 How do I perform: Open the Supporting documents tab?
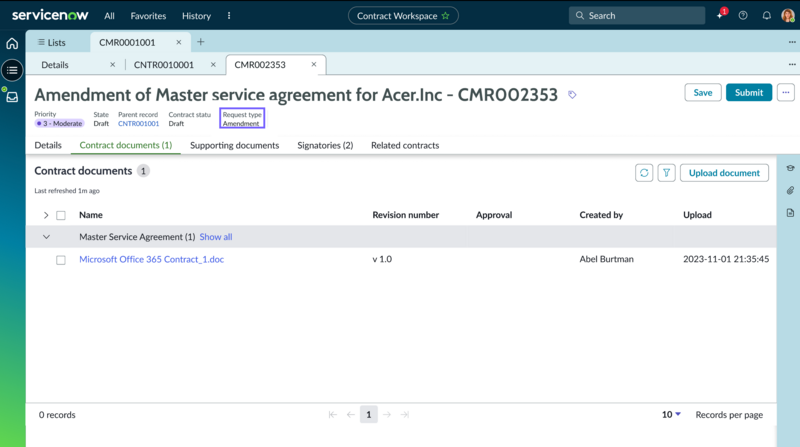pyautogui.click(x=235, y=145)
